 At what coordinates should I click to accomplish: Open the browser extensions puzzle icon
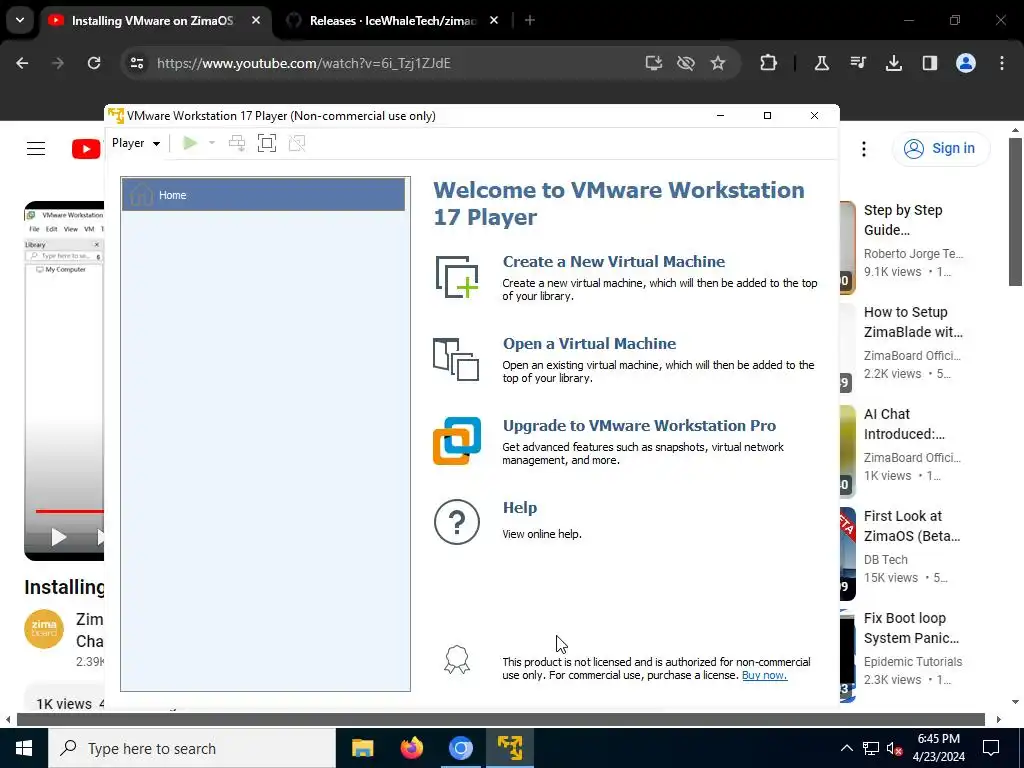(x=769, y=63)
